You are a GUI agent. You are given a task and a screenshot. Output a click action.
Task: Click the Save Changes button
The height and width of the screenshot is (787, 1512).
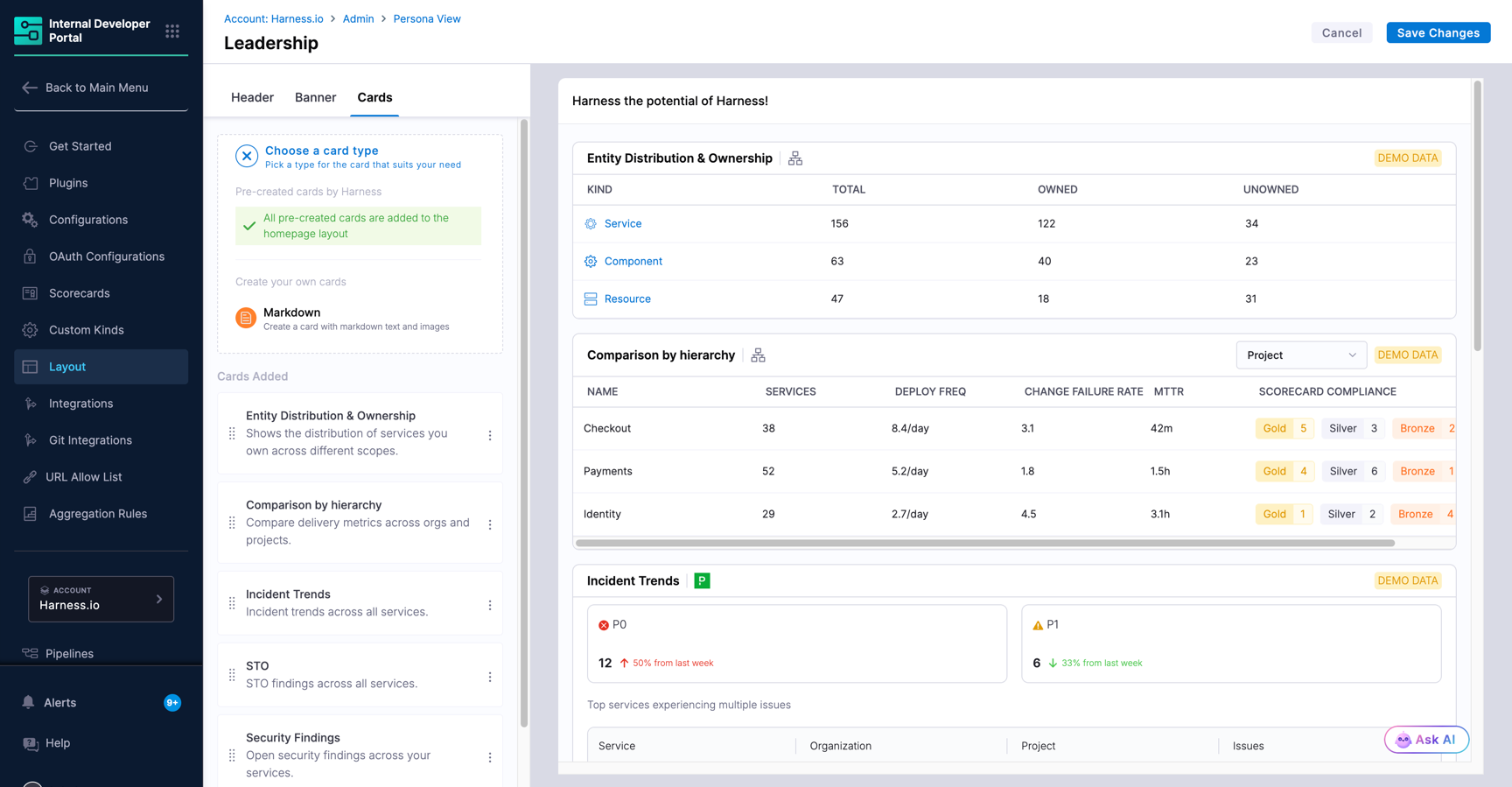[1438, 32]
